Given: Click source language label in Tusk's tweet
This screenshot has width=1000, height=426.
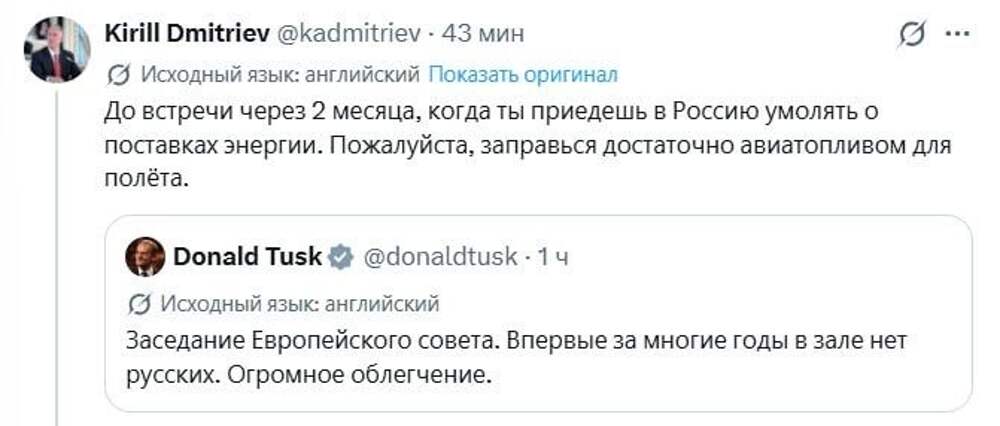Looking at the screenshot, I should pos(299,303).
